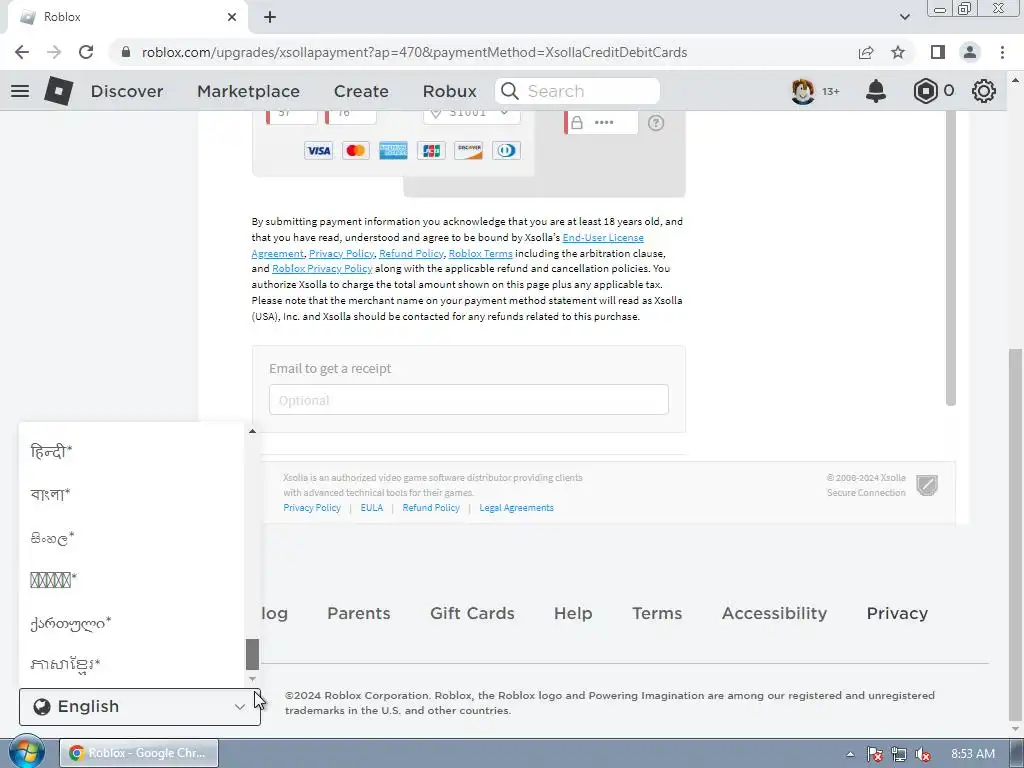Click the Roblox Chrome taskbar button
The image size is (1024, 768).
pos(139,753)
